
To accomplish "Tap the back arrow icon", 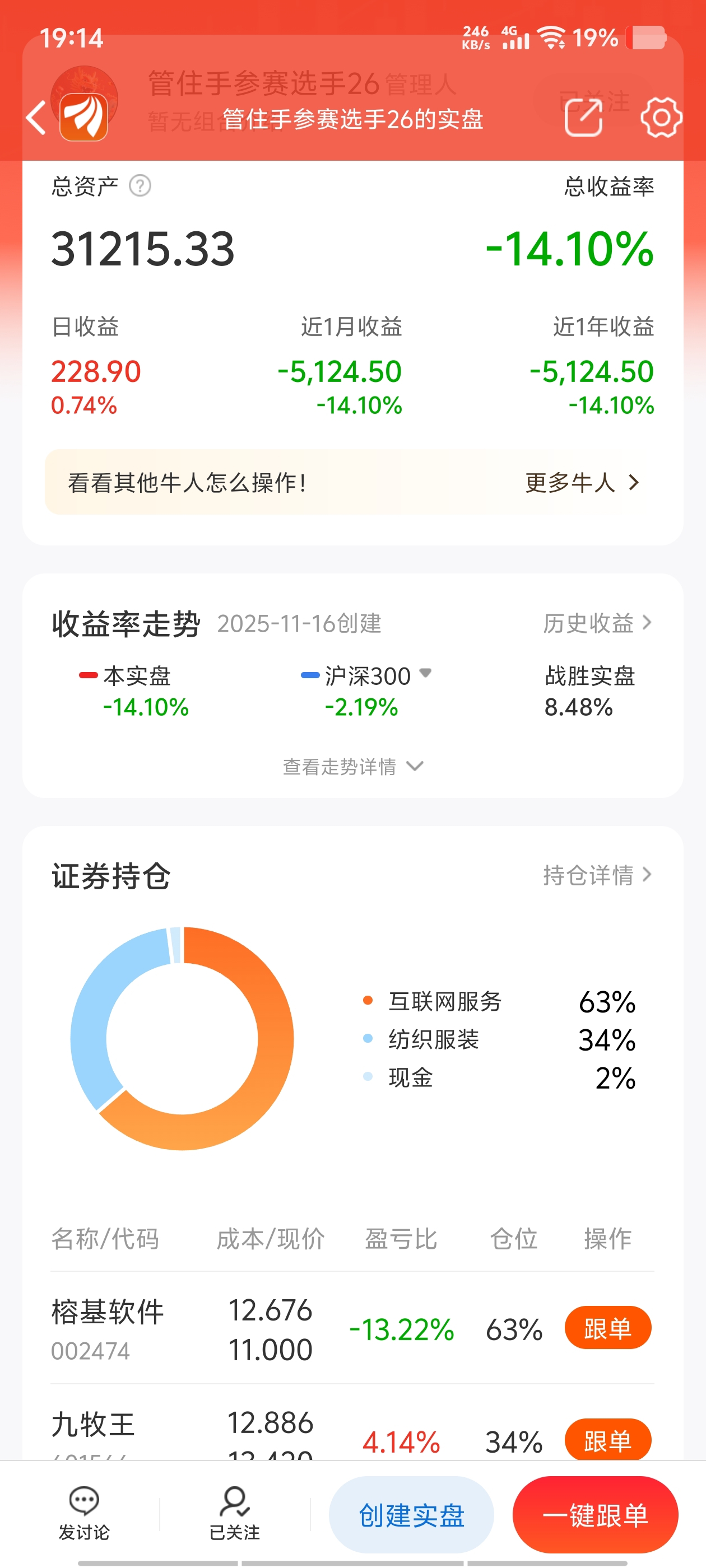I will click(36, 117).
